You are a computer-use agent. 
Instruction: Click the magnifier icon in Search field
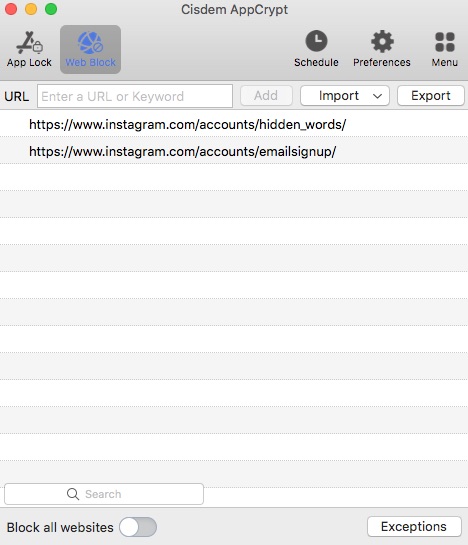click(x=73, y=494)
